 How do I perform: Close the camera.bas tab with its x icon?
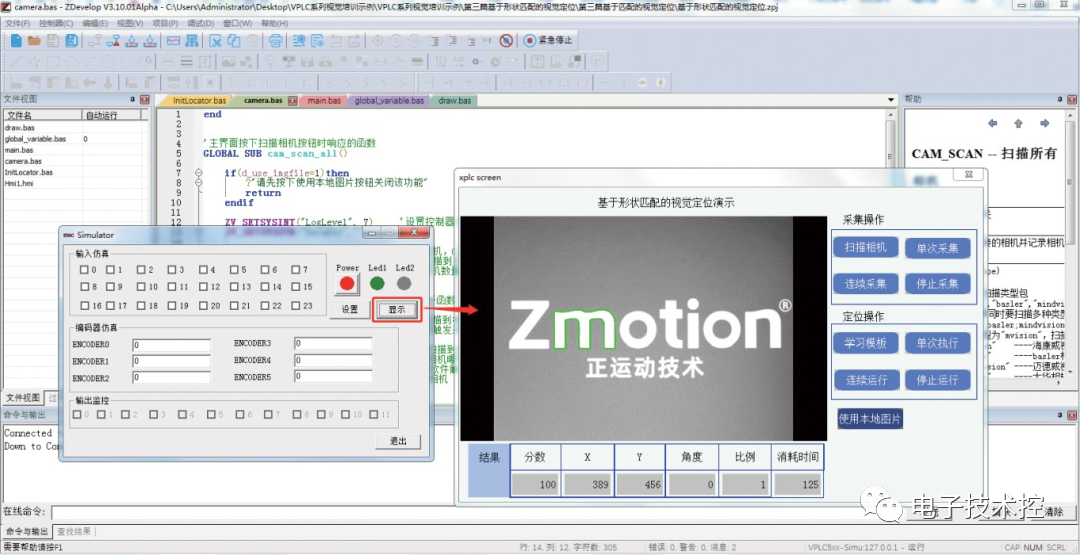[x=293, y=101]
